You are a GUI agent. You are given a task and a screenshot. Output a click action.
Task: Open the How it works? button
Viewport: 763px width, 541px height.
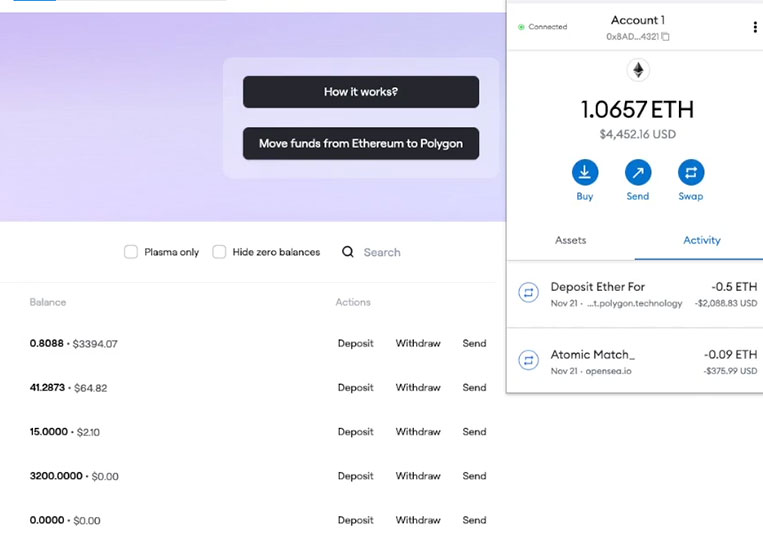361,92
